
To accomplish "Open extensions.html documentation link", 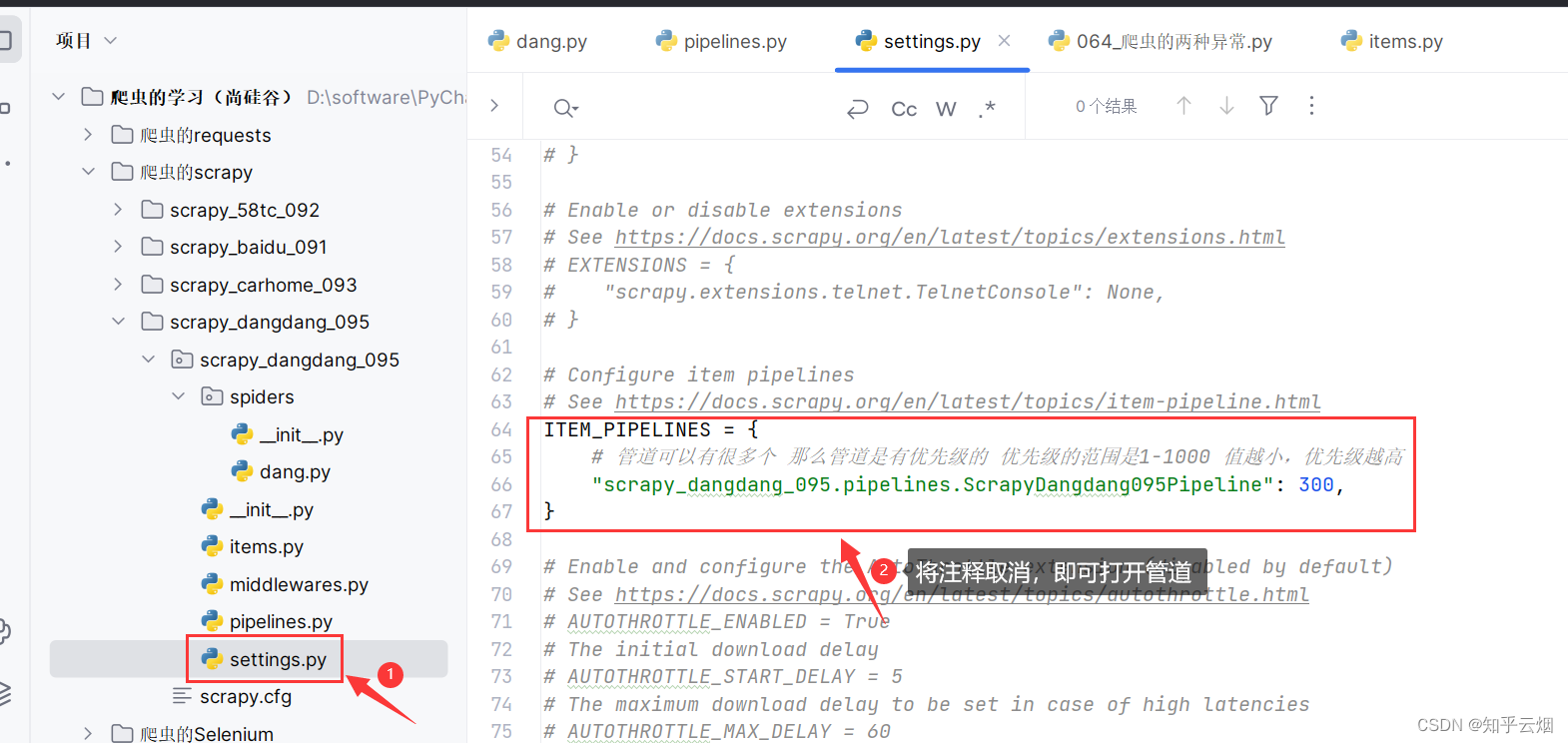I will [950, 237].
